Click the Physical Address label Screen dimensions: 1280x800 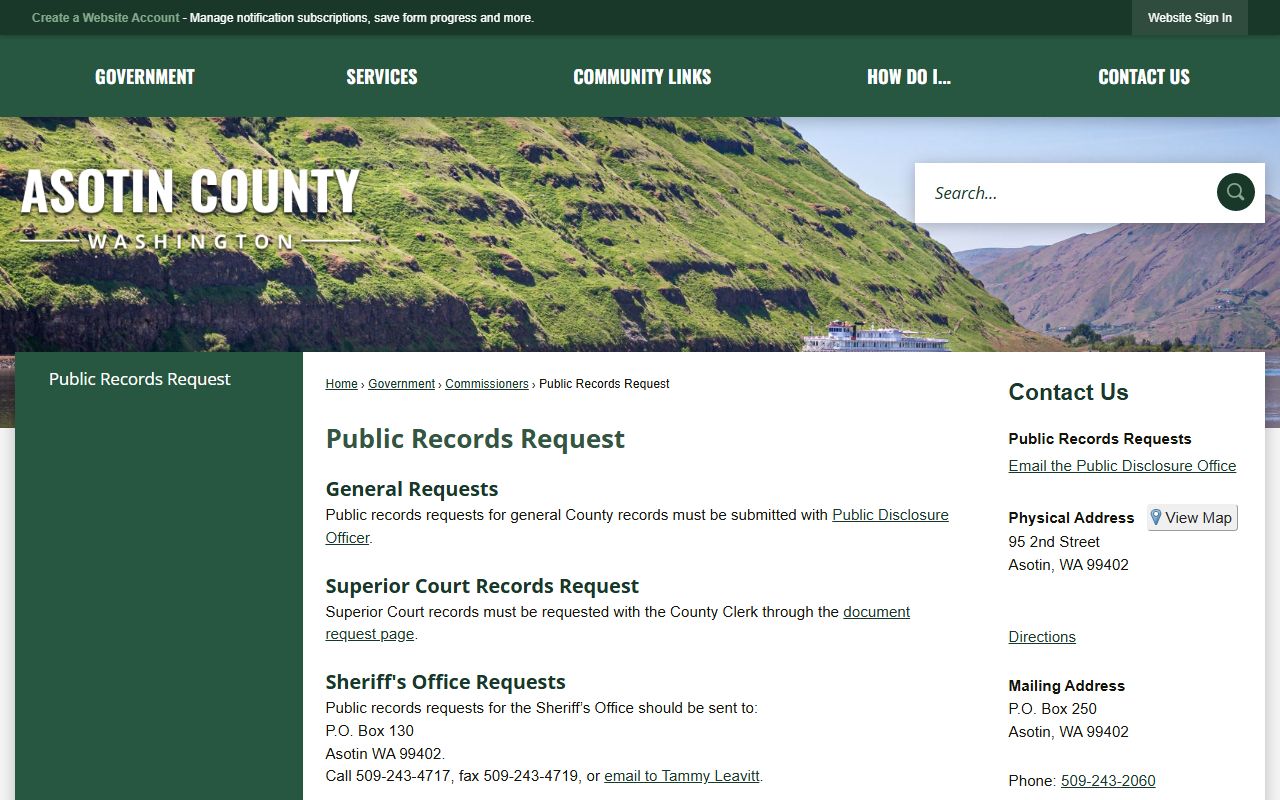(1071, 518)
